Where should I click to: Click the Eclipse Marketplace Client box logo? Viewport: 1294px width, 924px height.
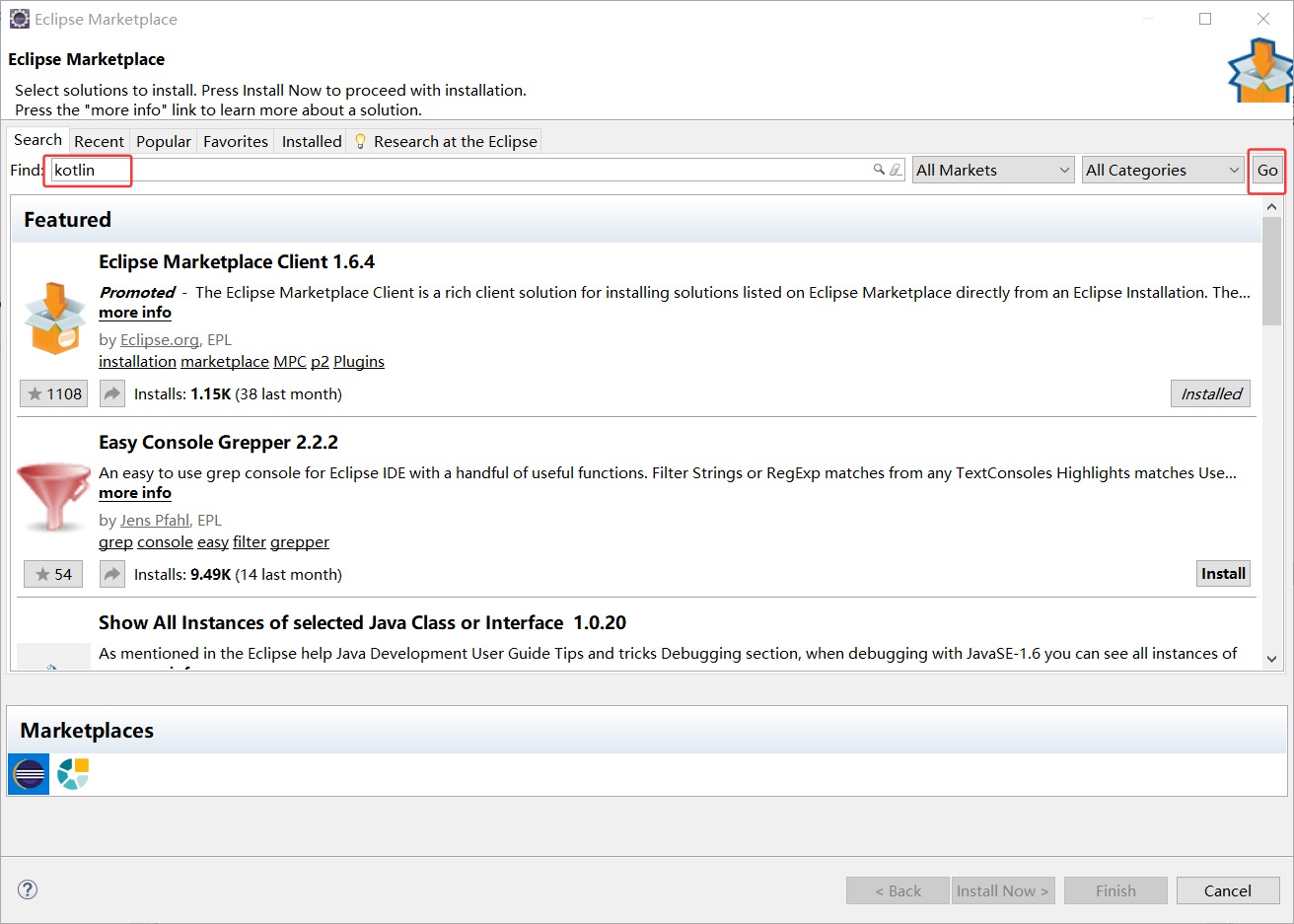[x=55, y=318]
